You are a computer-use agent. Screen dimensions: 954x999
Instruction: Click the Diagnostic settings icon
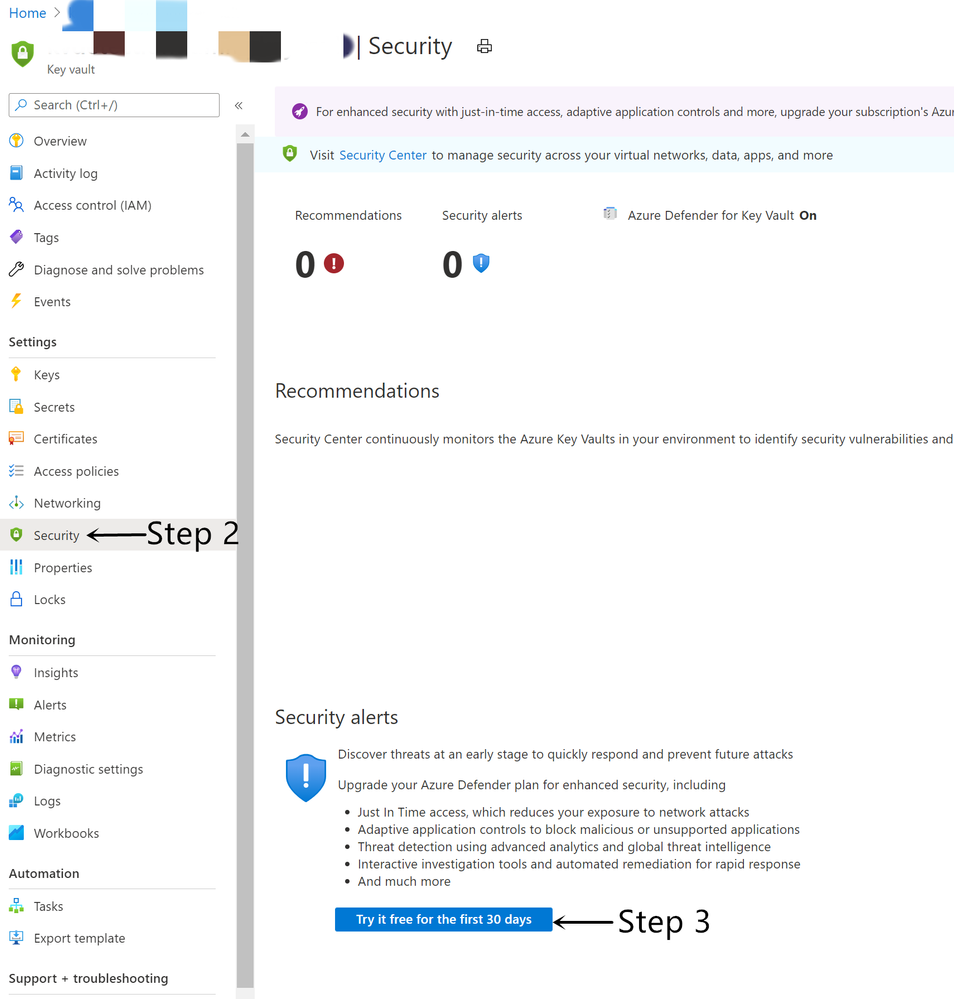coord(17,768)
